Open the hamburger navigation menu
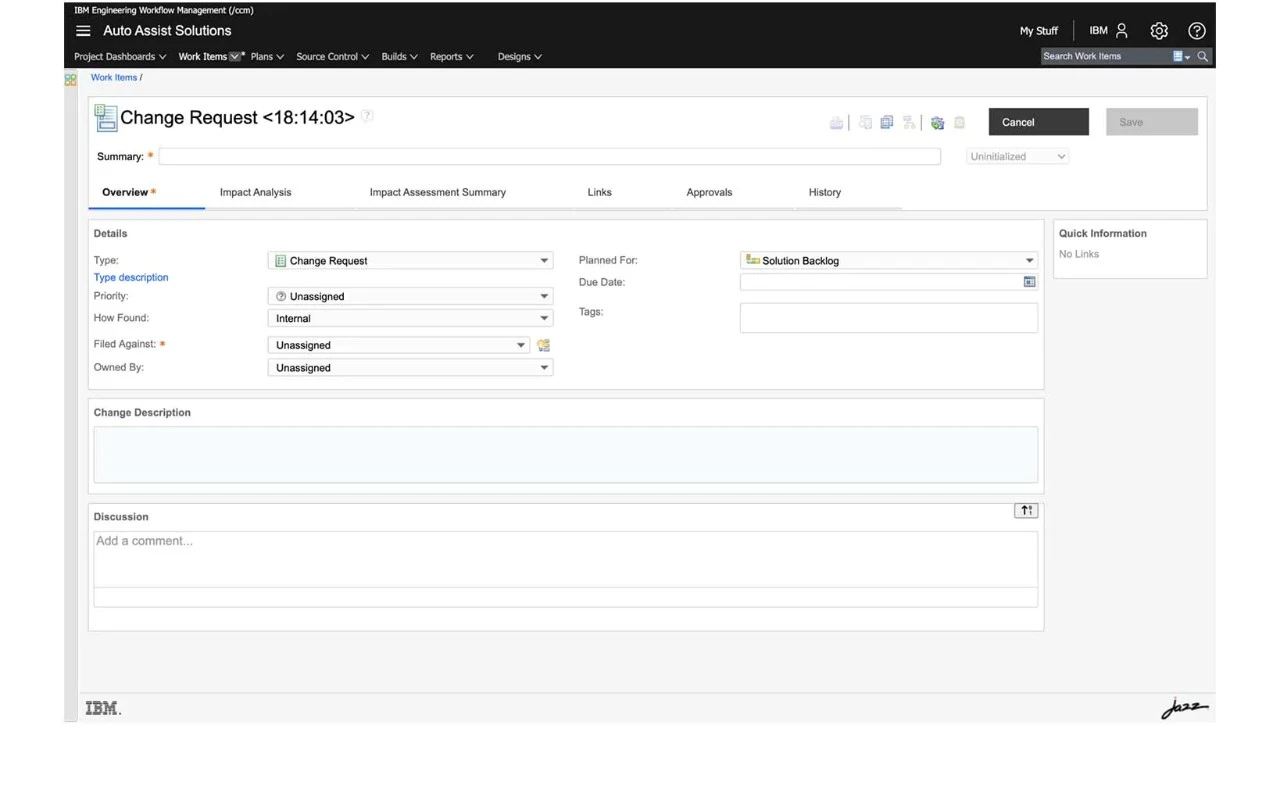The height and width of the screenshot is (800, 1280). point(83,31)
